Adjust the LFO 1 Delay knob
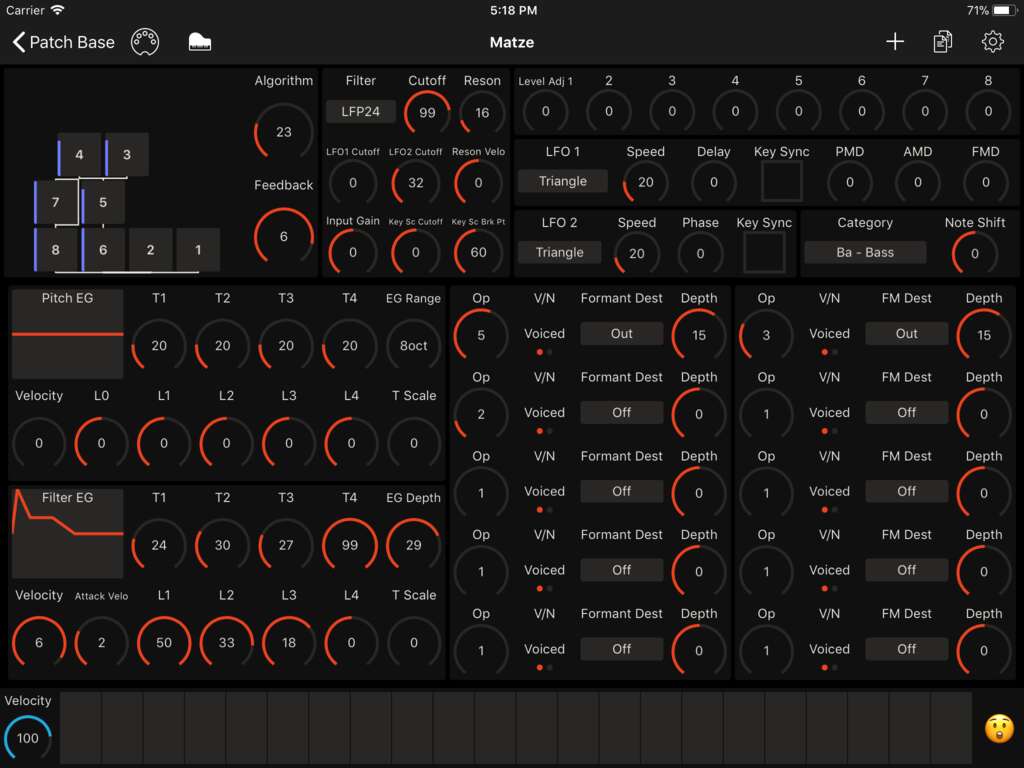The width and height of the screenshot is (1024, 768). click(713, 182)
